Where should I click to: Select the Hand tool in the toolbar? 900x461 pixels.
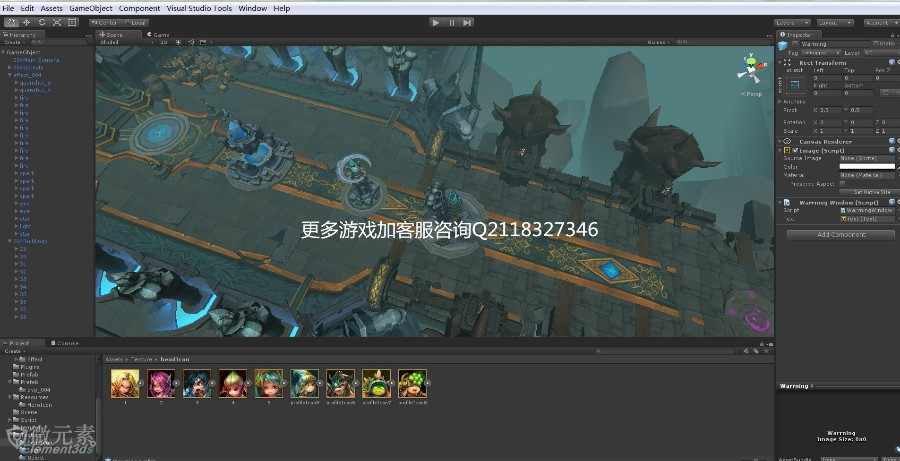11,22
